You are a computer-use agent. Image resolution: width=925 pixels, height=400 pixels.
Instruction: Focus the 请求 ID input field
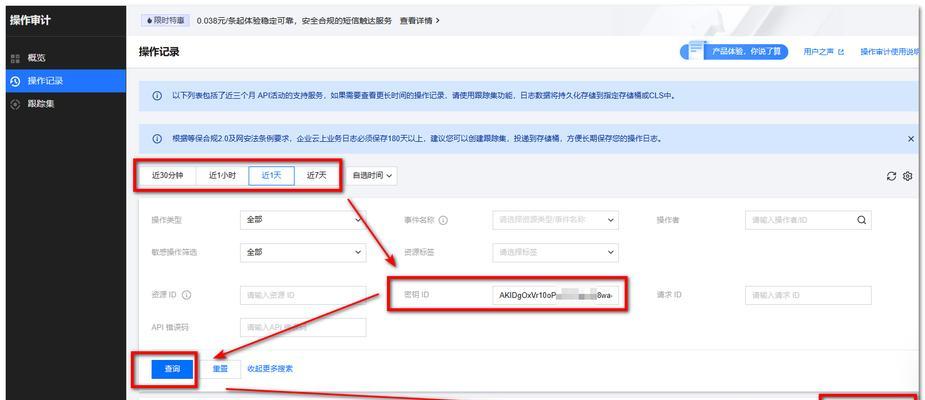808,295
